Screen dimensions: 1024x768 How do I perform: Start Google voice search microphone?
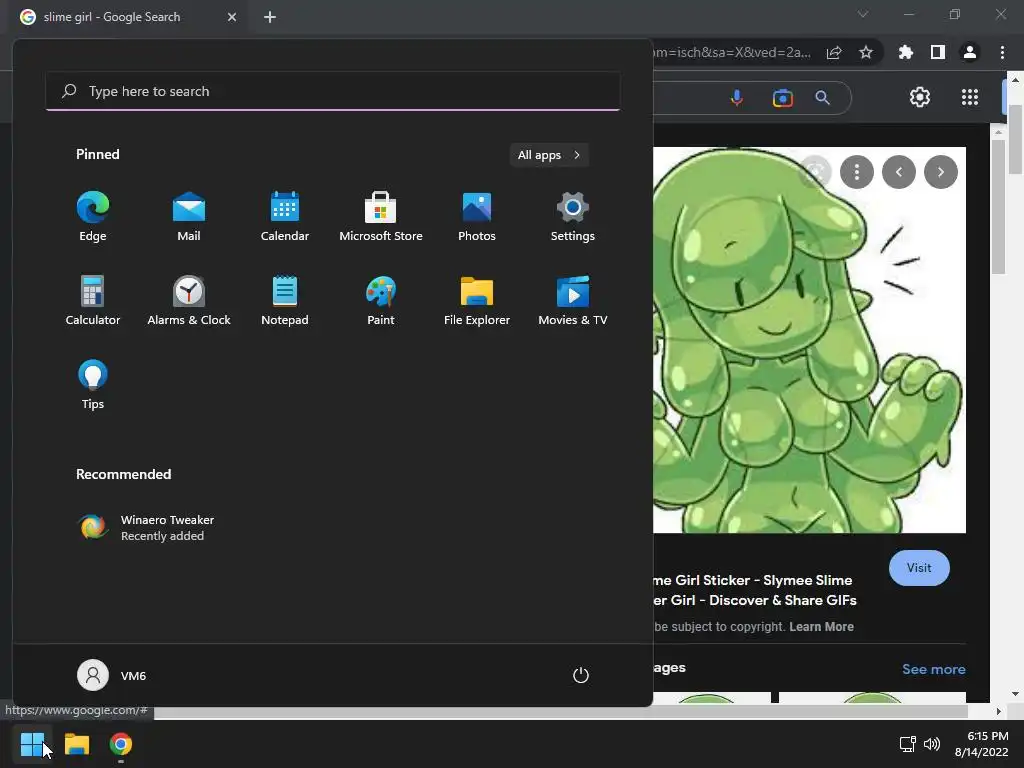click(737, 98)
